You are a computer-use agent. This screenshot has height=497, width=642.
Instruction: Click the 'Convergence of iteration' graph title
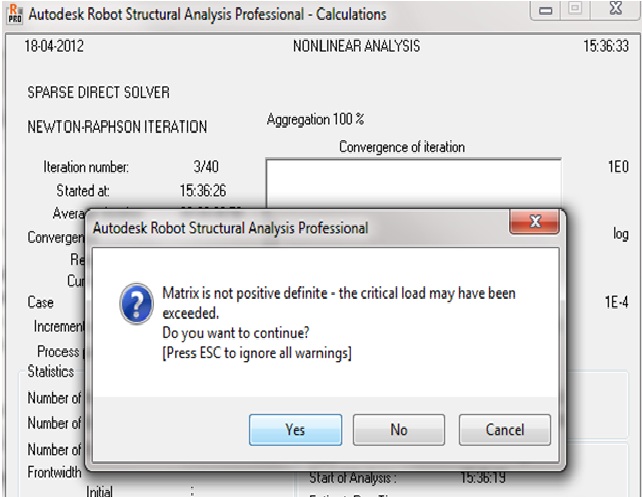click(x=402, y=147)
